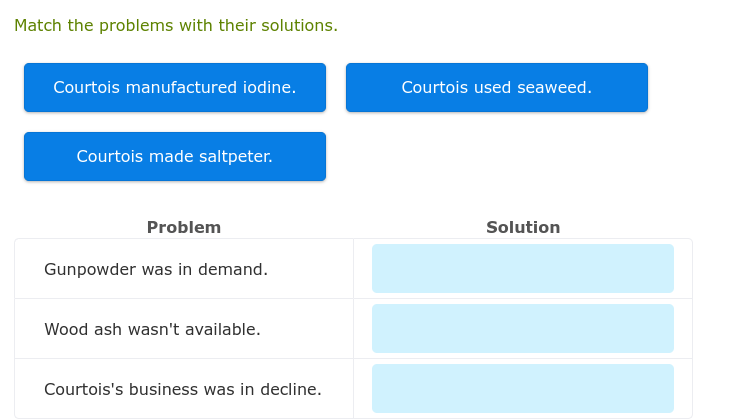Image resolution: width=732 pixels, height=419 pixels.
Task: Click solution slot for Courtois's business decline
Action: [x=522, y=389]
